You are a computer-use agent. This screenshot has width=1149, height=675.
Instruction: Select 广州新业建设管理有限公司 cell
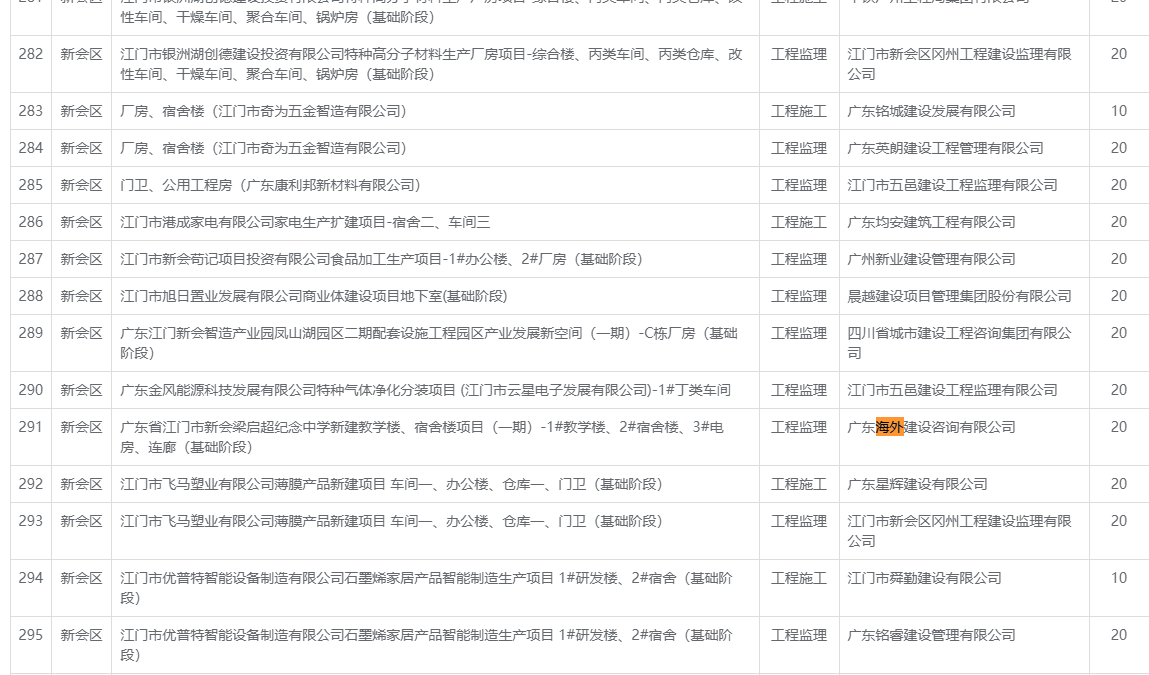(x=931, y=259)
